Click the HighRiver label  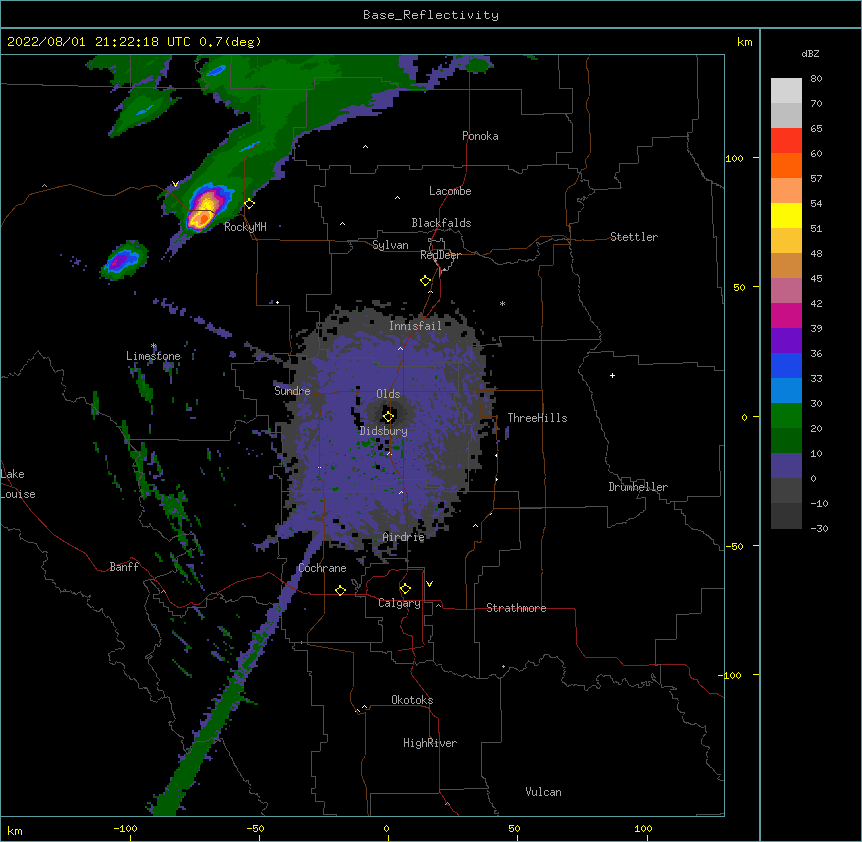430,743
